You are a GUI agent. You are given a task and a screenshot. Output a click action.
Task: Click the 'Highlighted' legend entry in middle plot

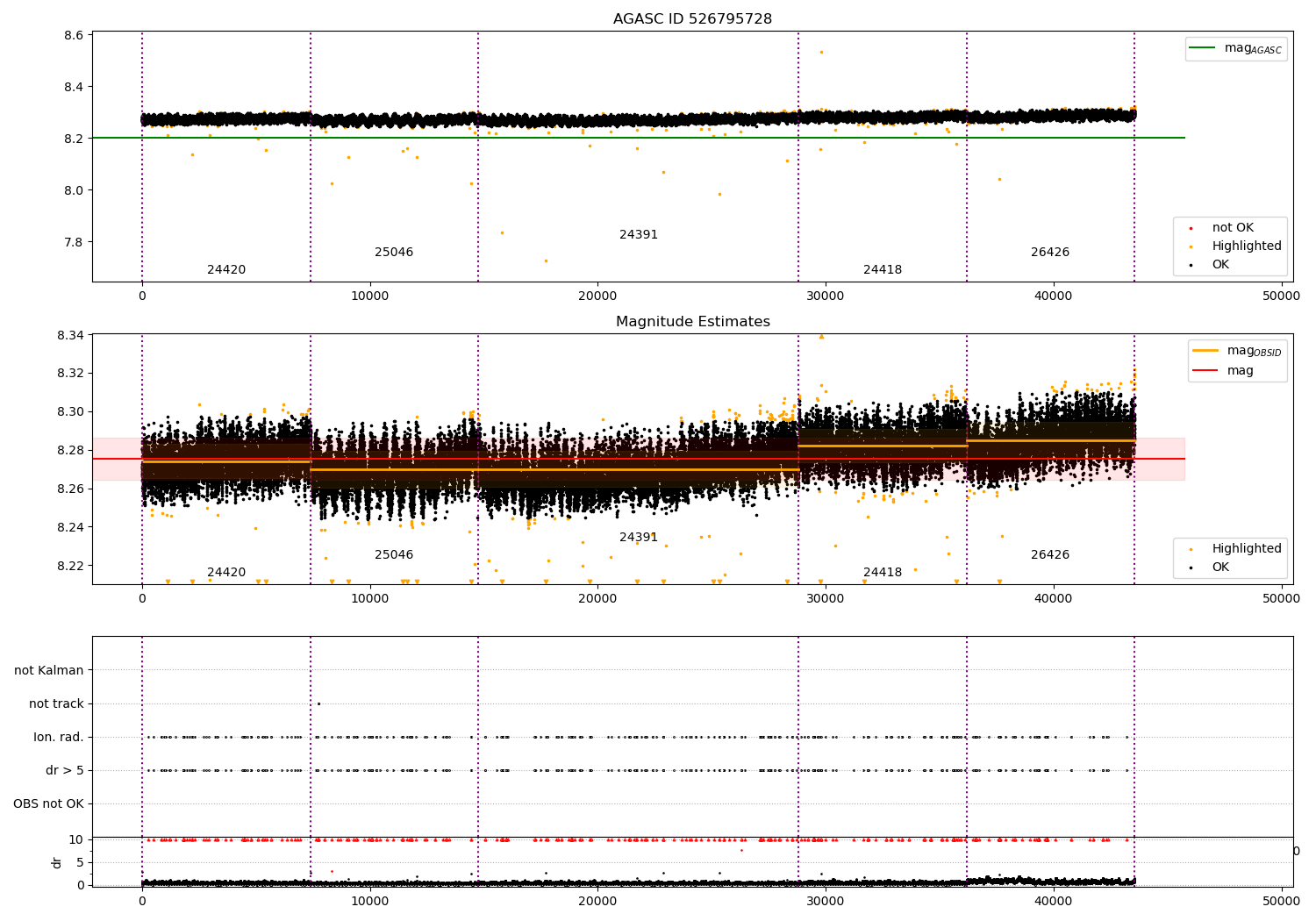coord(1236,549)
